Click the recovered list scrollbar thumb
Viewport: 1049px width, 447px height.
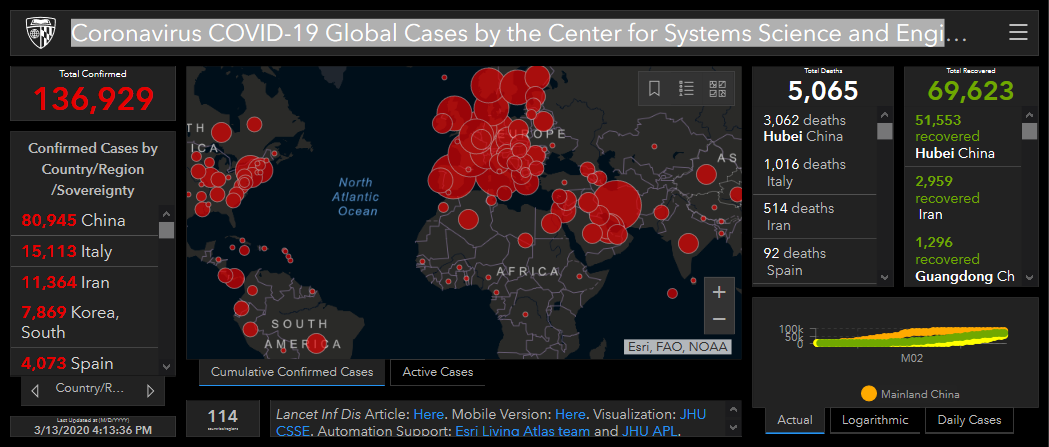coord(1029,130)
